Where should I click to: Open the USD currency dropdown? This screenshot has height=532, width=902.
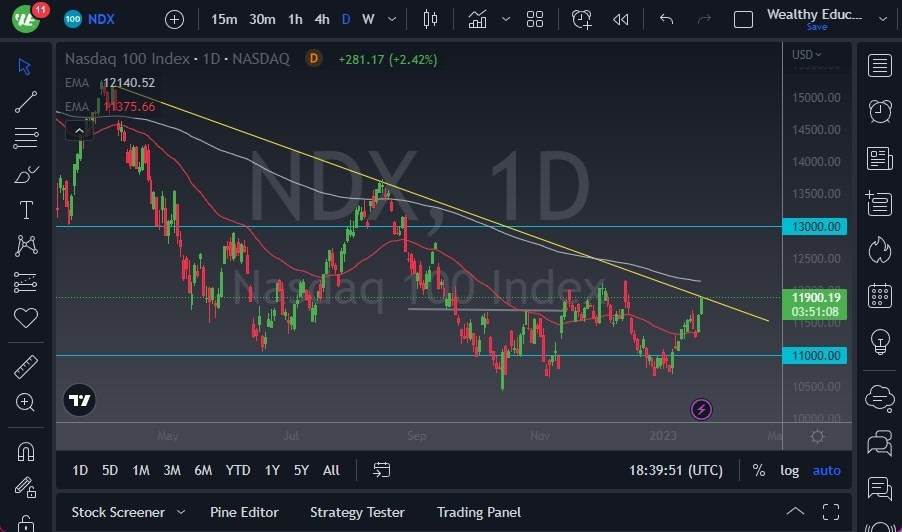(807, 55)
